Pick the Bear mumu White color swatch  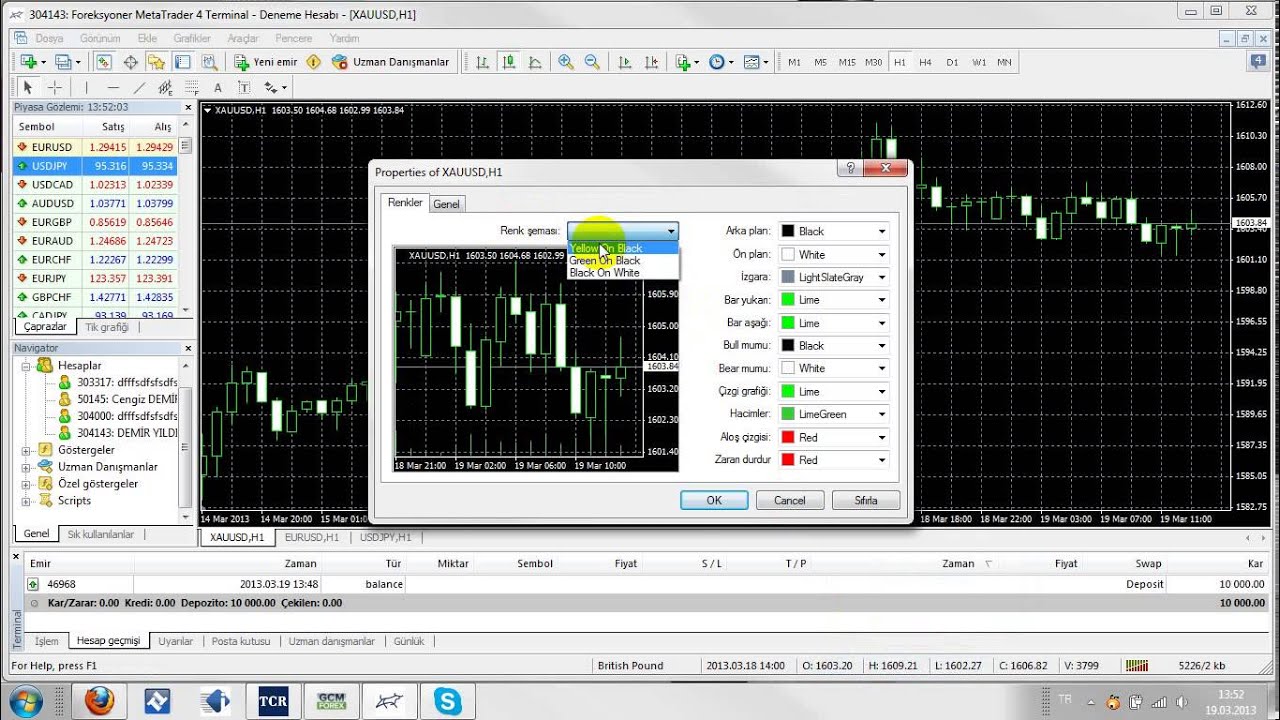pyautogui.click(x=788, y=369)
